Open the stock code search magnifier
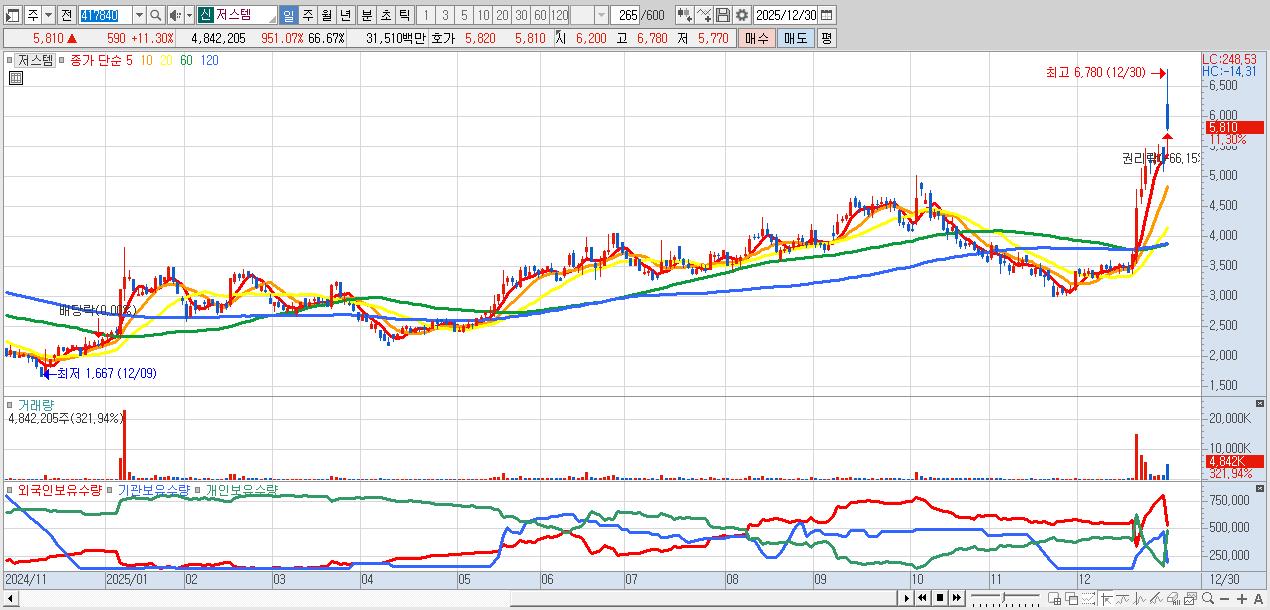Image resolution: width=1270 pixels, height=610 pixels. pyautogui.click(x=155, y=15)
